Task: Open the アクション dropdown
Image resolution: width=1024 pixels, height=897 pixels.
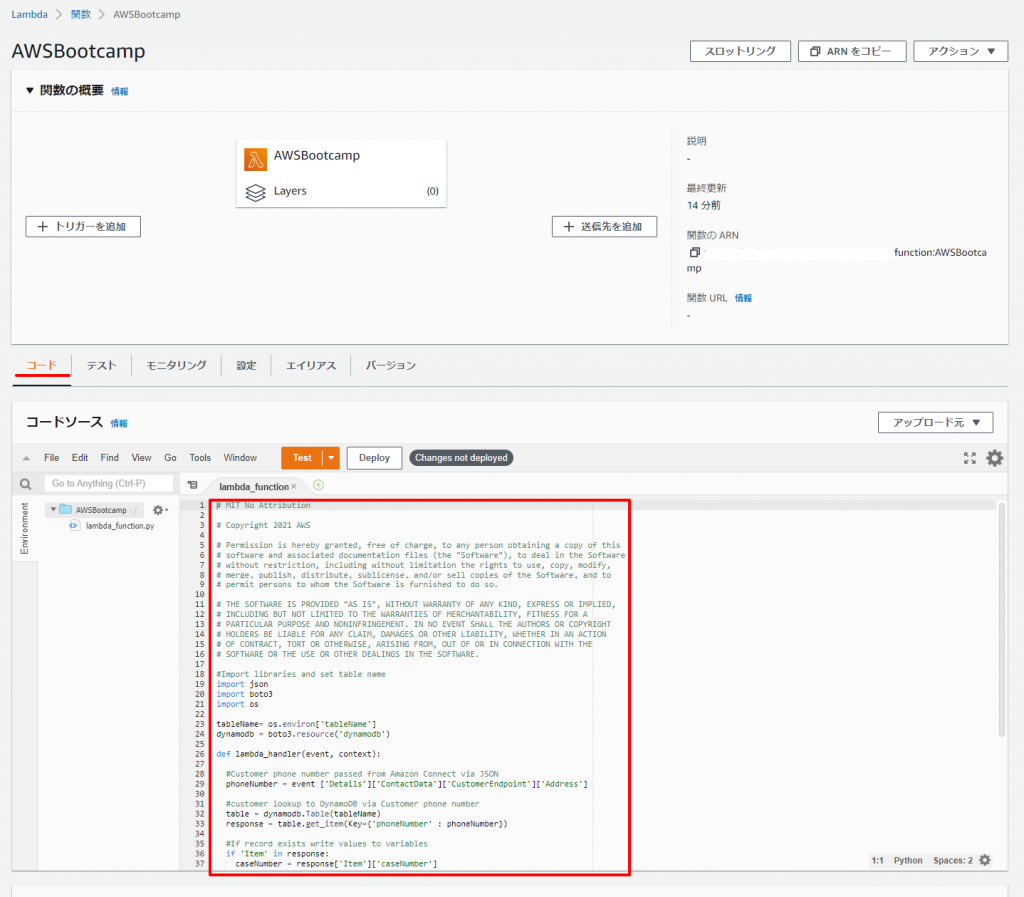Action: pos(961,51)
